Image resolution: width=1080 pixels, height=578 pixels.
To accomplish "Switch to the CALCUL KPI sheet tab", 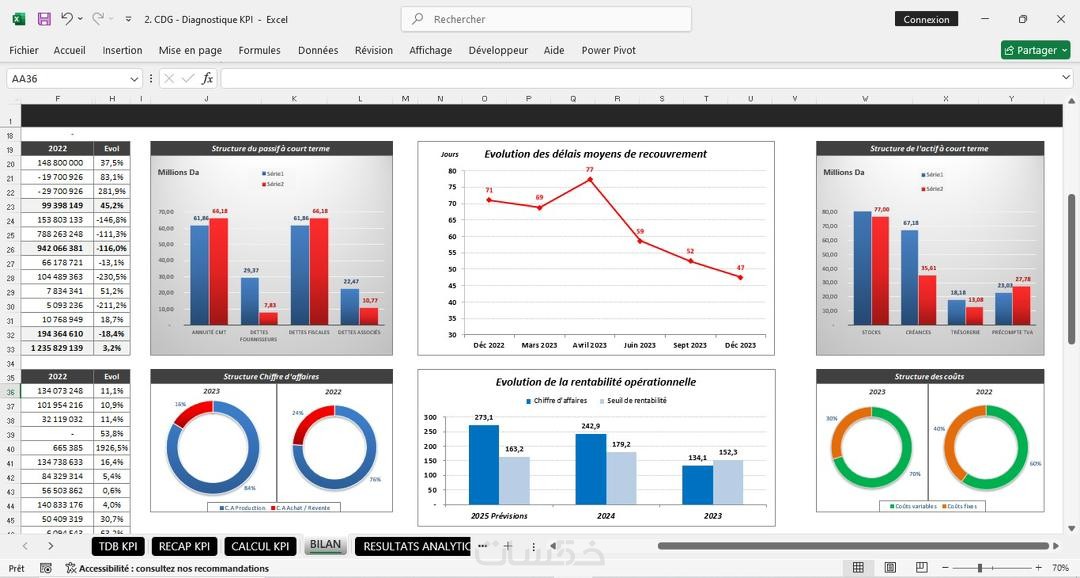I will pos(260,546).
